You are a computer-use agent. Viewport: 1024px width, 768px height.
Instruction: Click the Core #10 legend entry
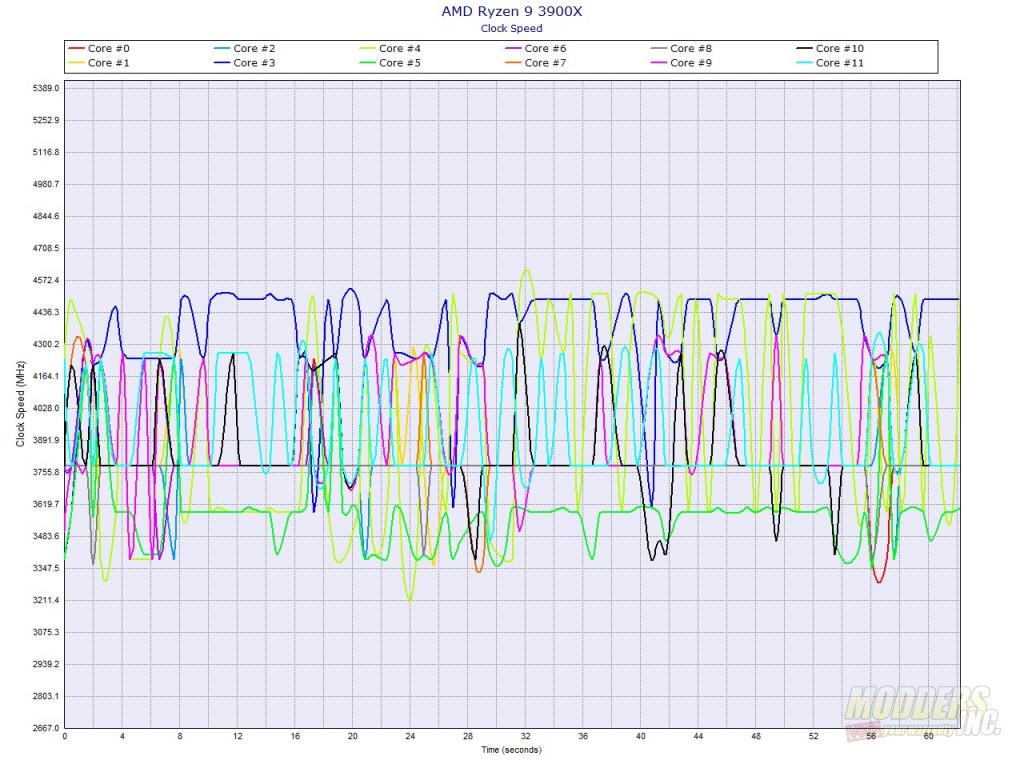click(x=830, y=48)
